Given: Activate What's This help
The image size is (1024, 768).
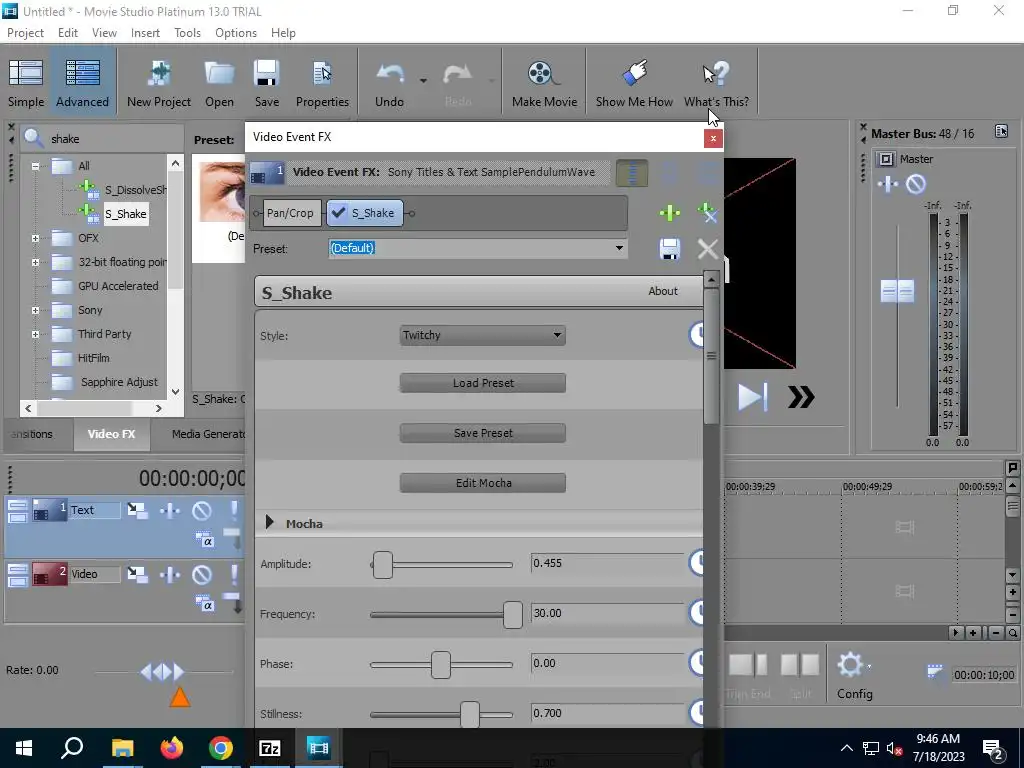Looking at the screenshot, I should click(x=716, y=82).
